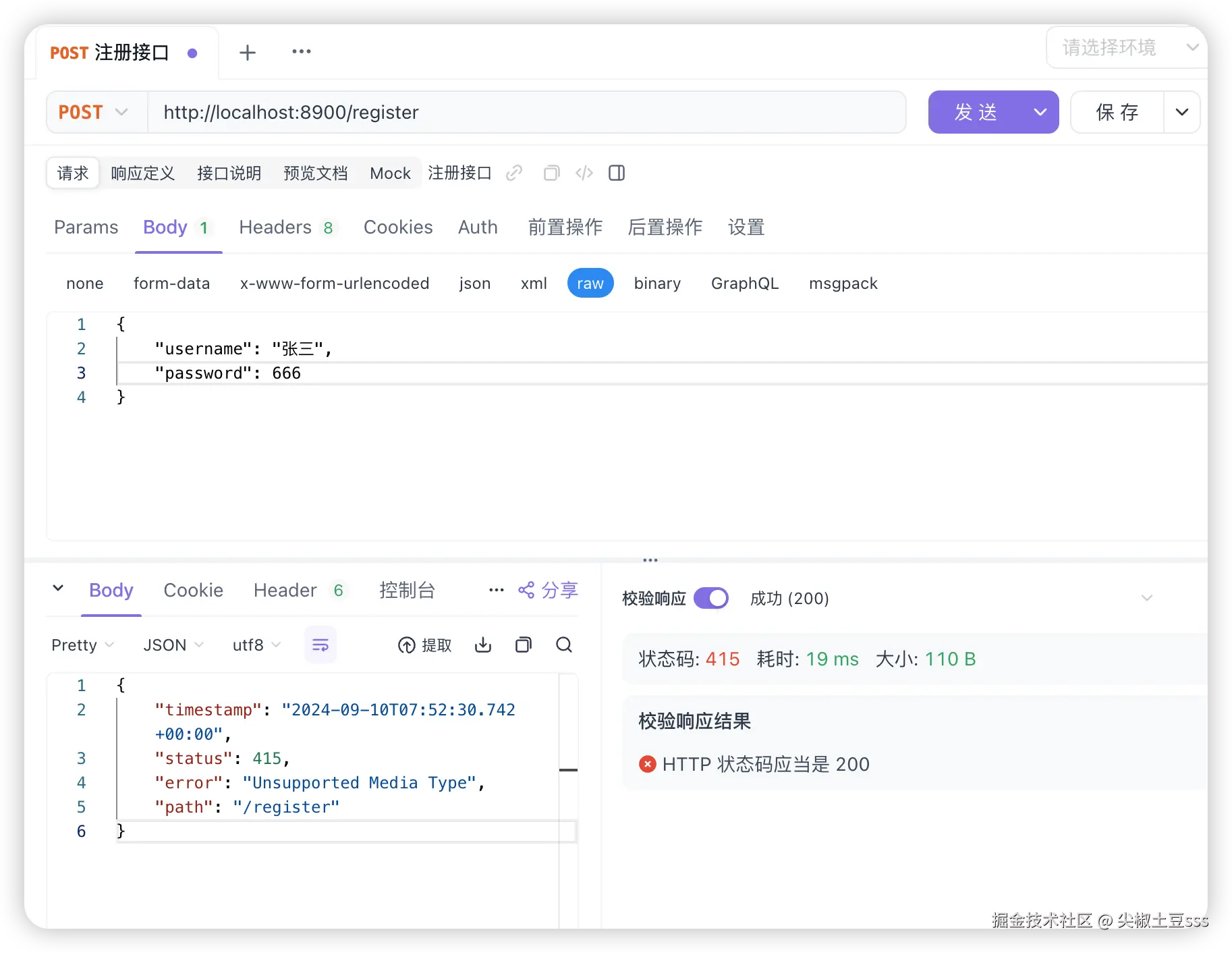The image size is (1232, 953).
Task: Open the POST method dropdown
Action: pos(96,112)
